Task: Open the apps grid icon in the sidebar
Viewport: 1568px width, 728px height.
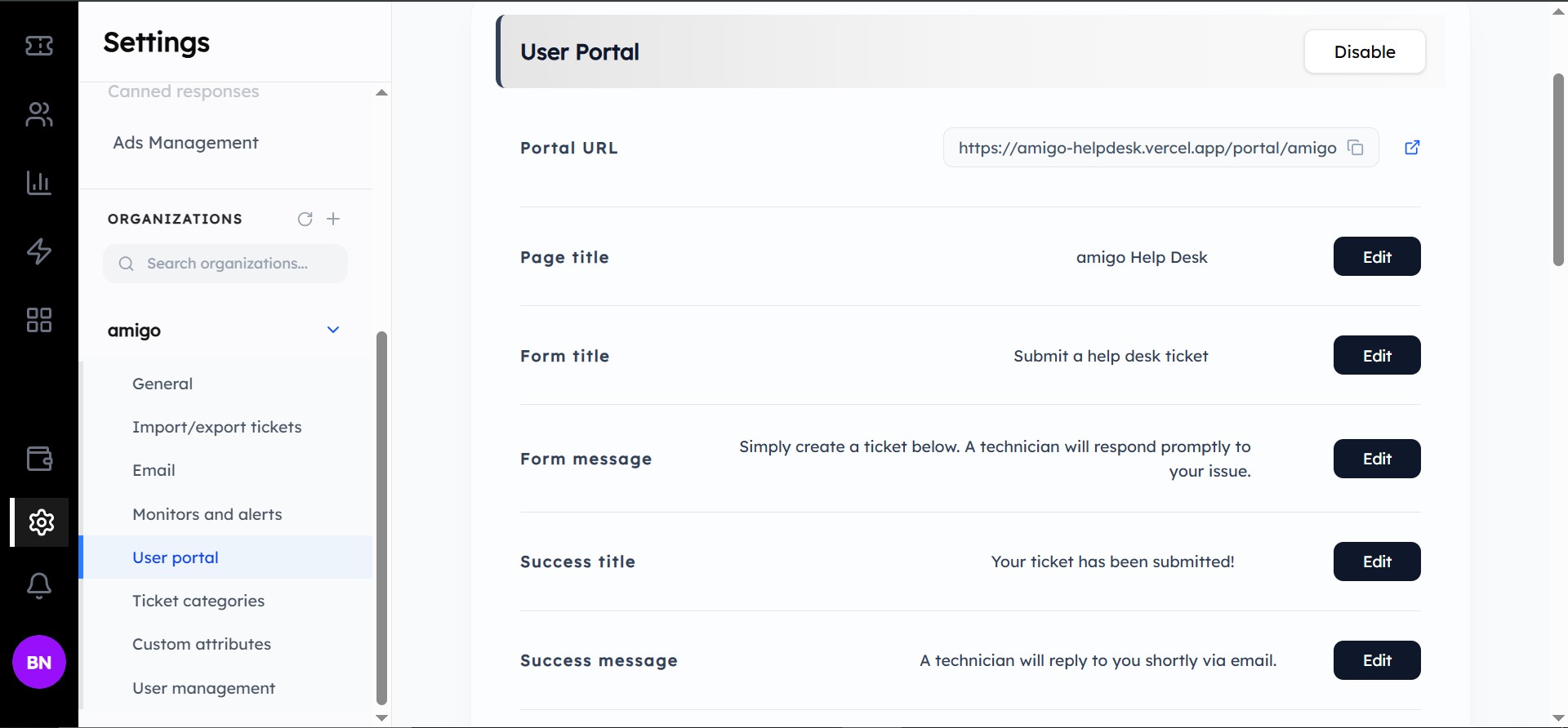Action: 38,320
